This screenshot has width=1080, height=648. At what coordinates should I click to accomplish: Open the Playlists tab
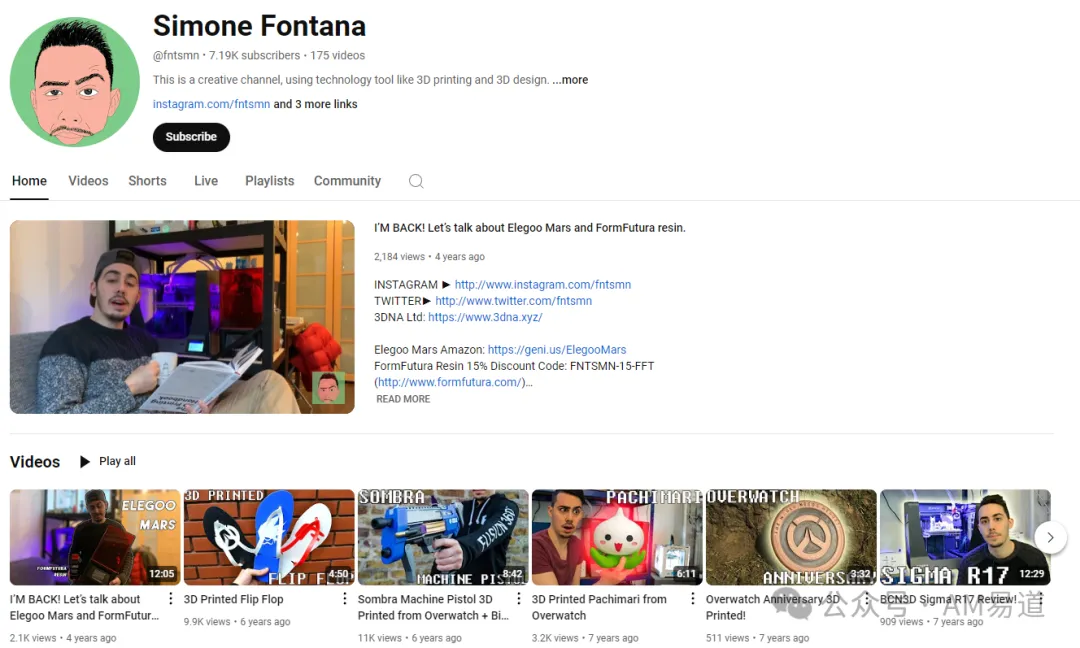coord(269,181)
